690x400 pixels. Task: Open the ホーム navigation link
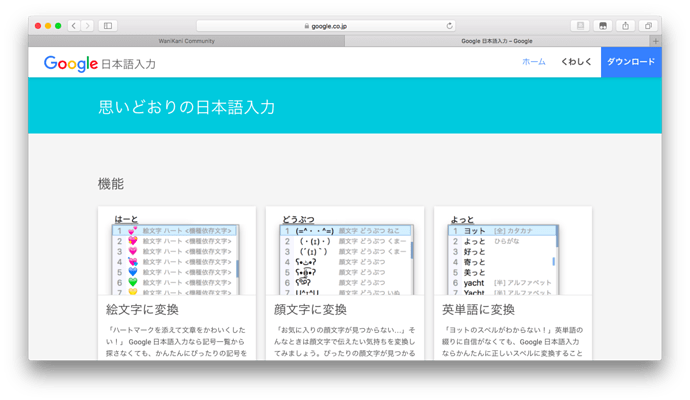(x=533, y=62)
